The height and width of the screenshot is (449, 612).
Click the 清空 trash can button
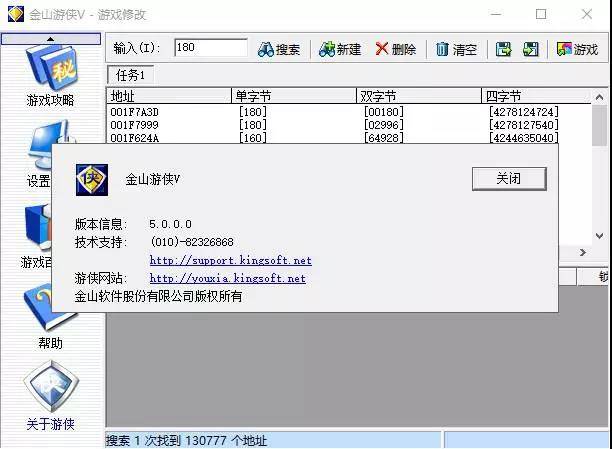coord(456,50)
